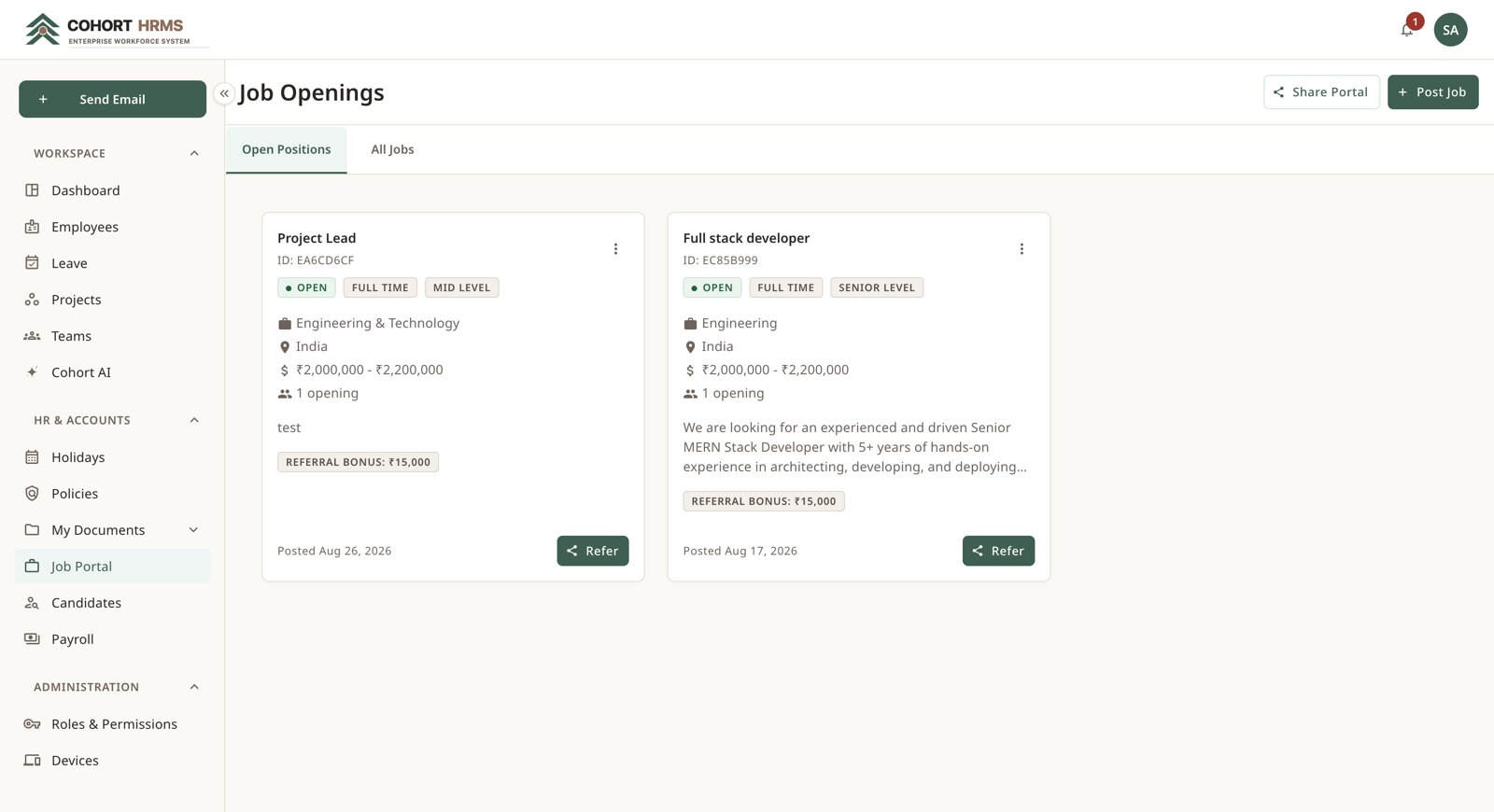Collapse the Administration section

194,687
